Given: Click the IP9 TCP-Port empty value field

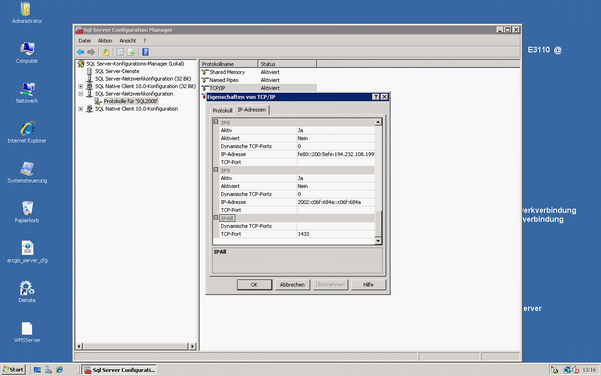Looking at the screenshot, I should point(335,210).
